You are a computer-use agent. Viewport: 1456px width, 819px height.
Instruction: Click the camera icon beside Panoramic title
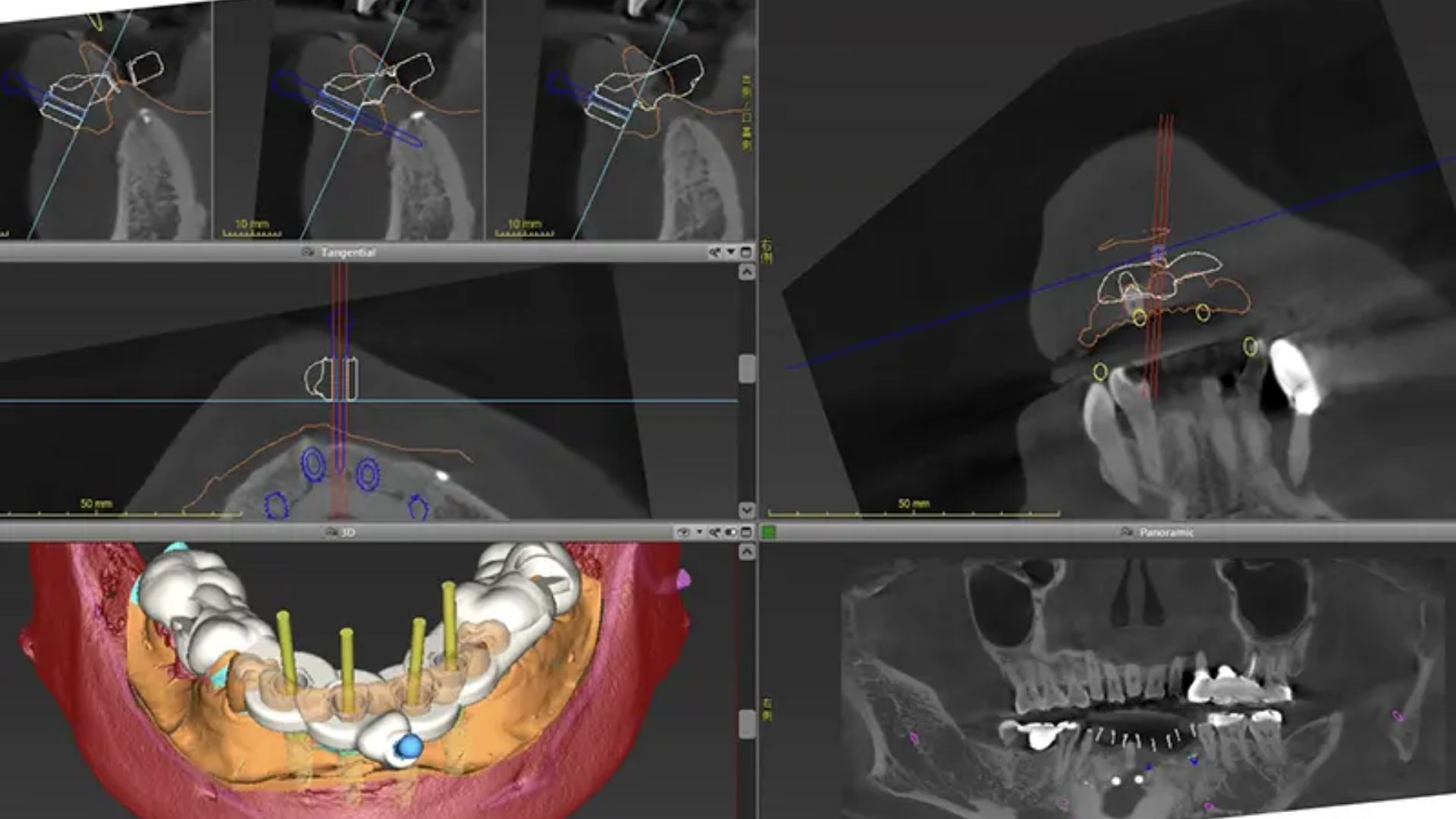pyautogui.click(x=1127, y=532)
